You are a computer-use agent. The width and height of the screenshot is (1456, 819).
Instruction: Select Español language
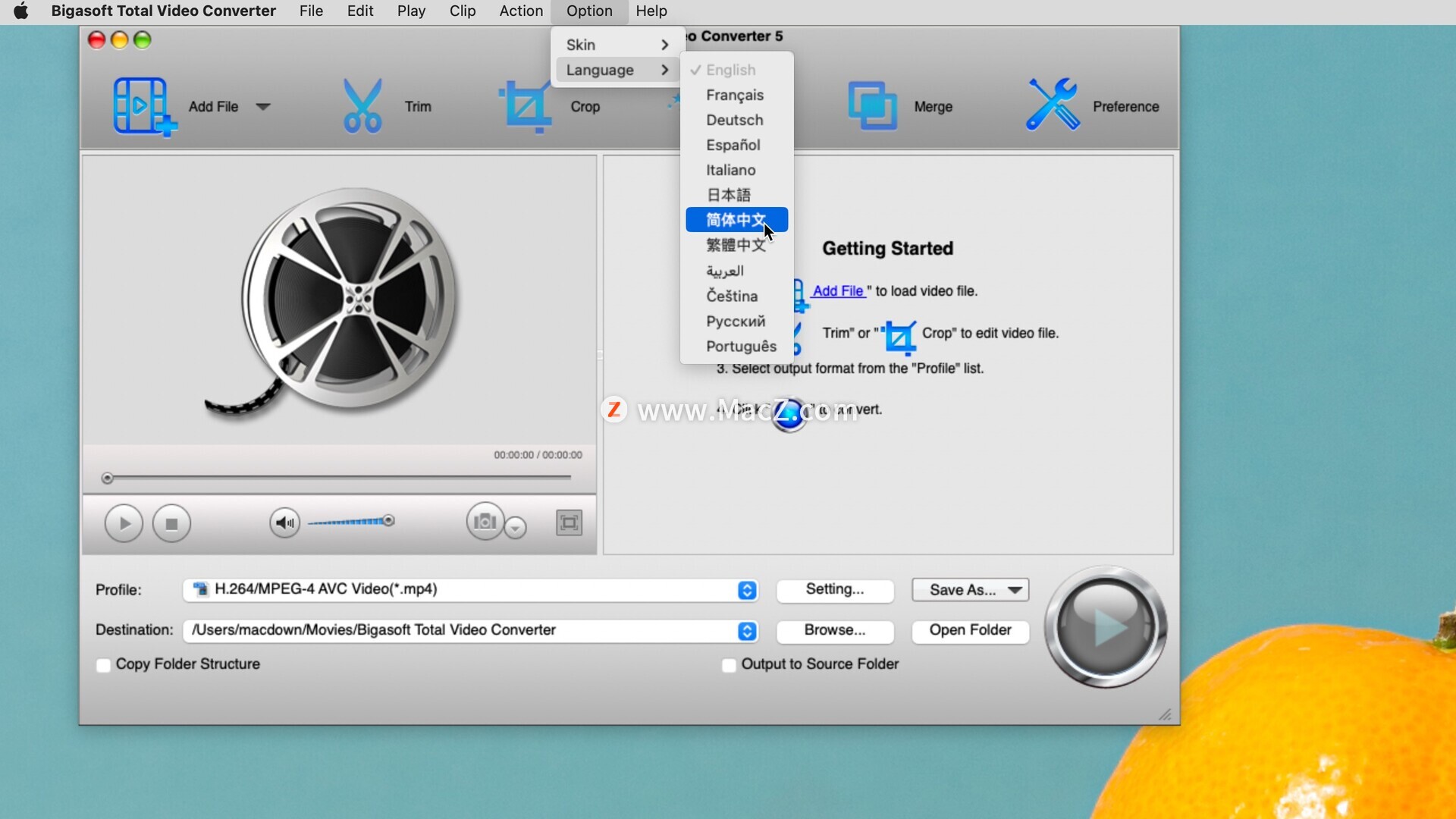click(736, 145)
